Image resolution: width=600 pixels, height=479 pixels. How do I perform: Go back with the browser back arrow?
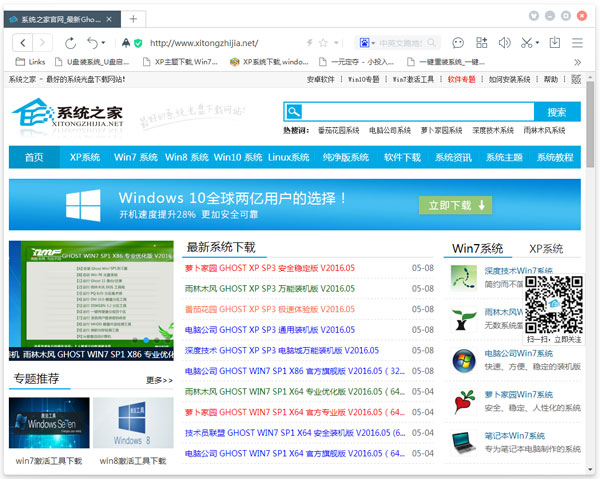pos(23,43)
